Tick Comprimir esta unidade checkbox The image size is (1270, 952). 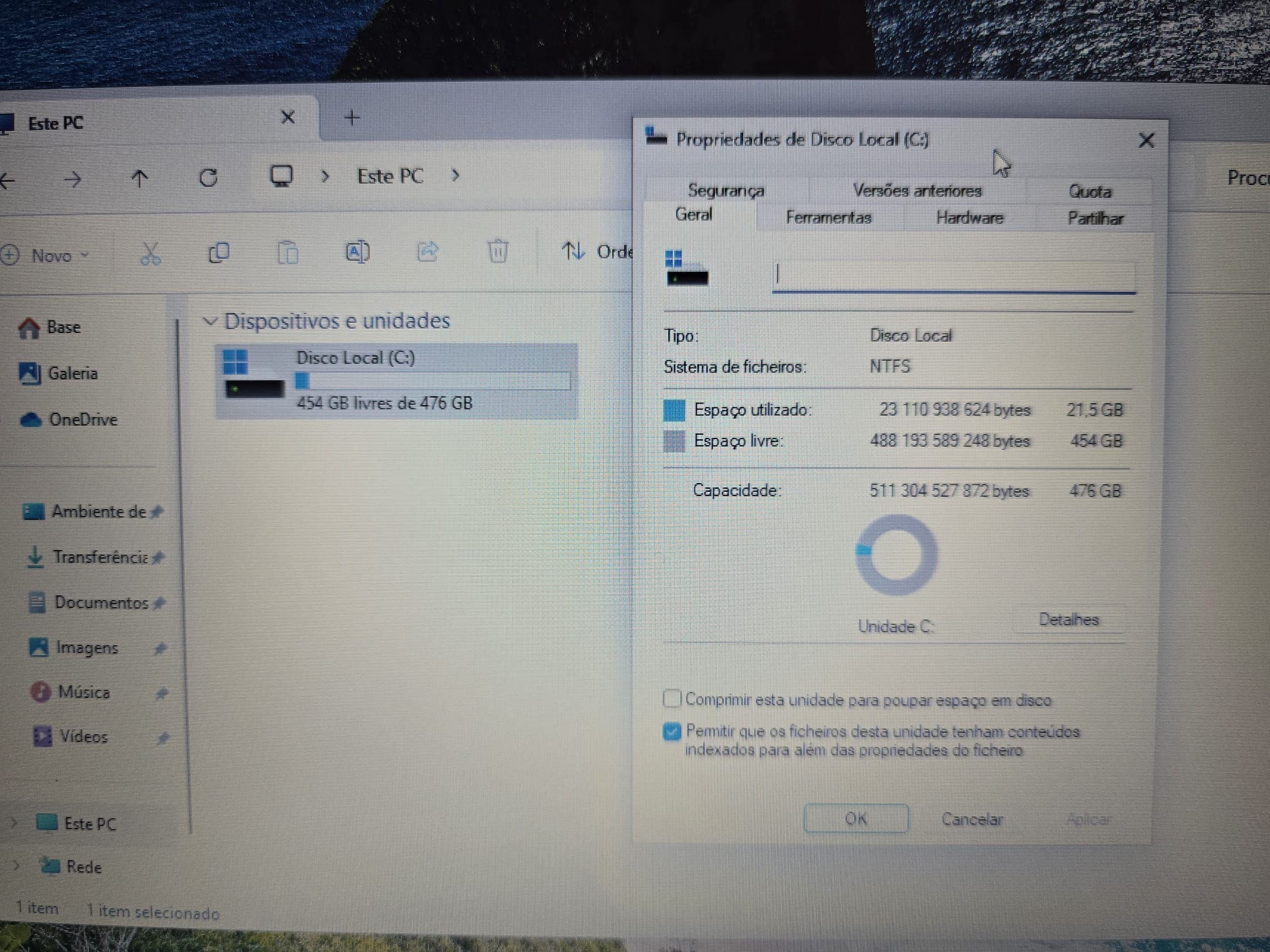point(672,699)
